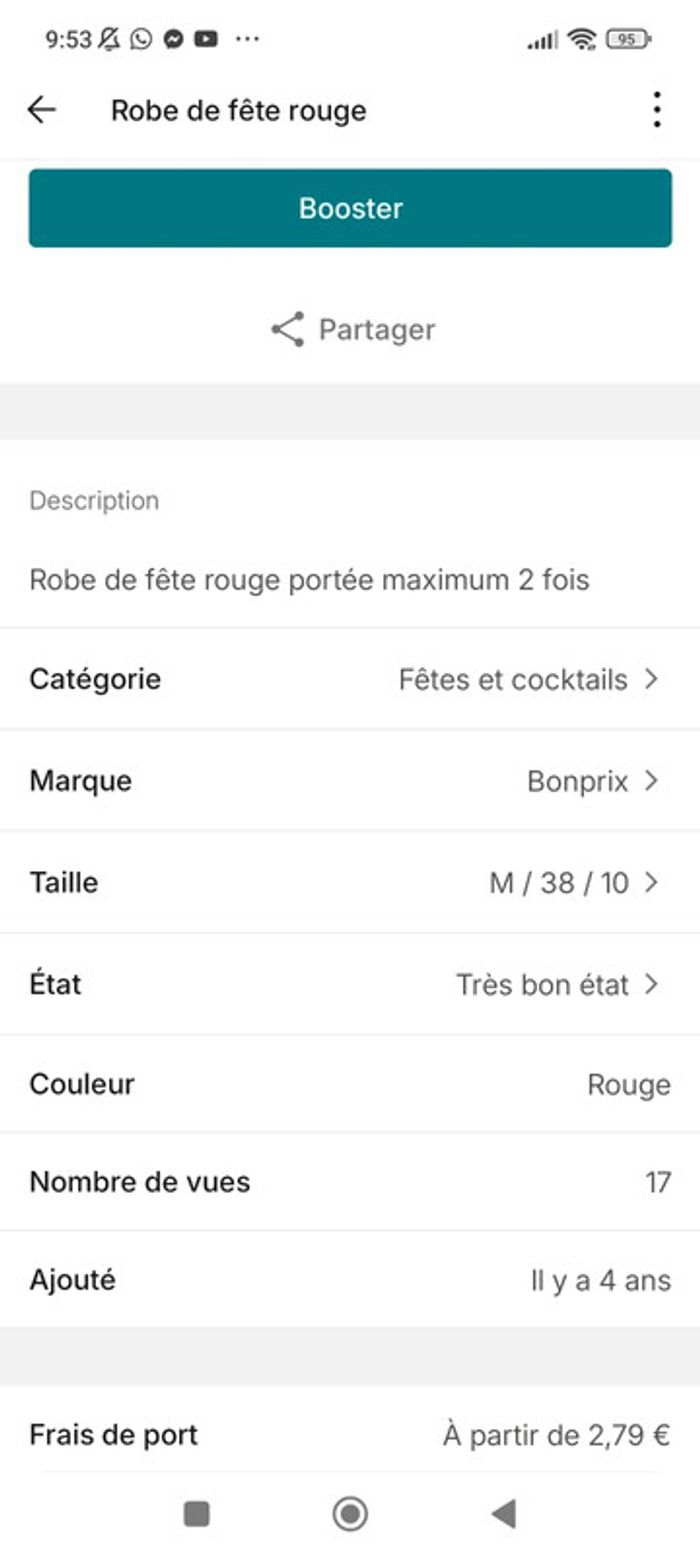Select the Bonprix brand entry

577,781
